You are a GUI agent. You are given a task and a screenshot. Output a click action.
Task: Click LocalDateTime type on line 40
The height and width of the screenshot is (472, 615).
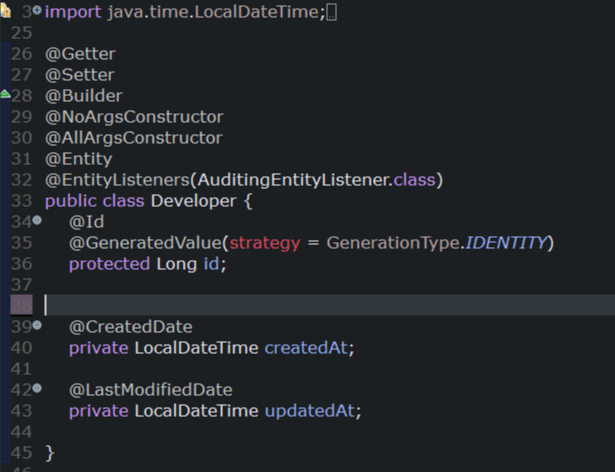197,348
